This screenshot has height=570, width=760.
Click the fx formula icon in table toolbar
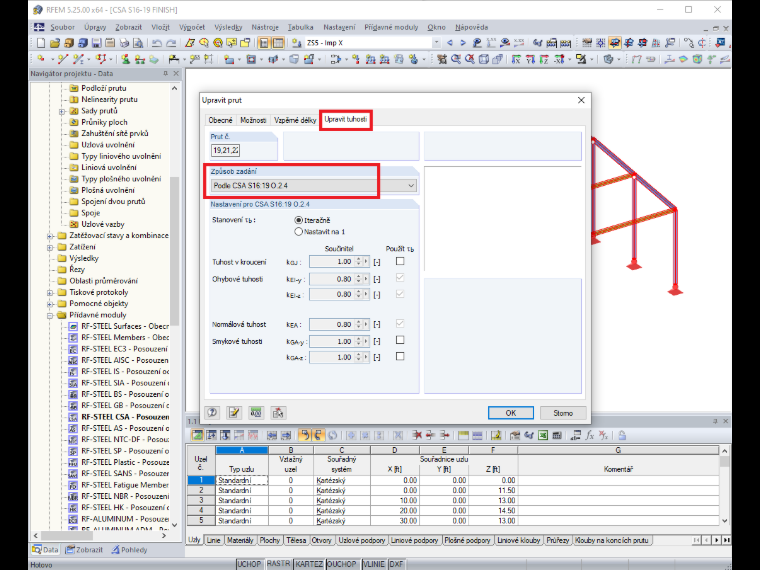tap(589, 435)
